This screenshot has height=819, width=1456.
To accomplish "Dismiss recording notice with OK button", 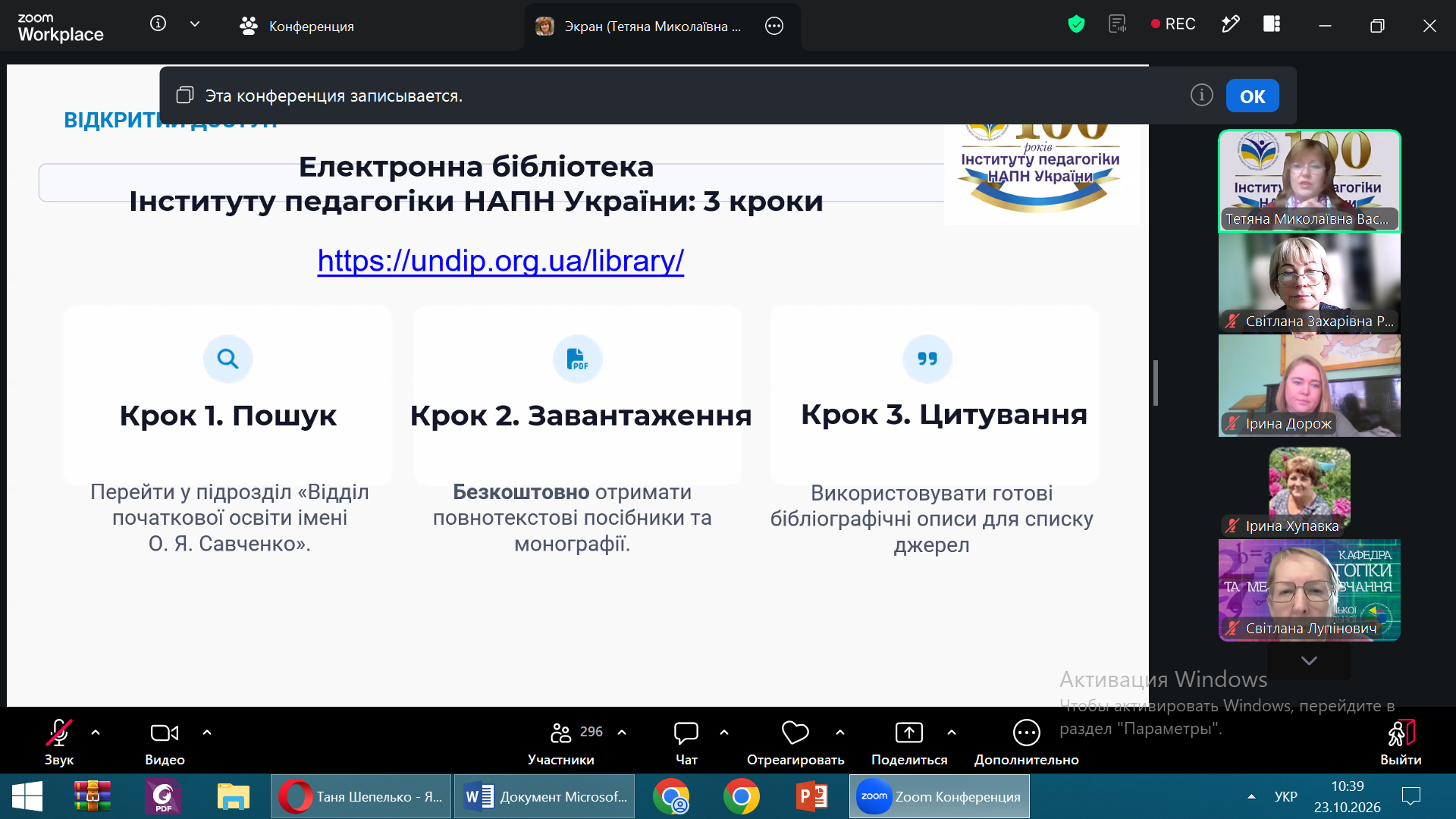I will (1252, 96).
